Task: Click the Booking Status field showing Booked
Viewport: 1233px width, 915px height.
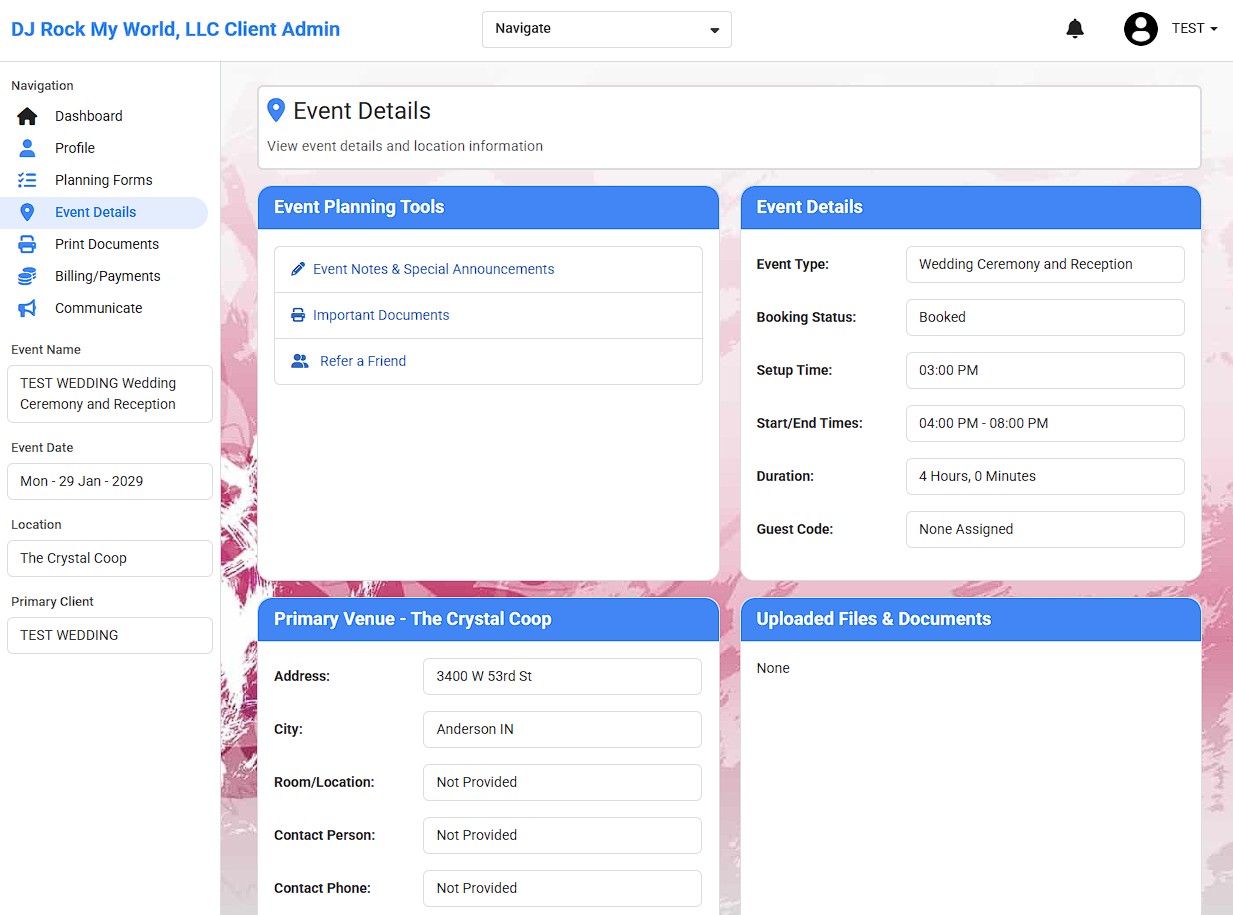Action: coord(1045,317)
